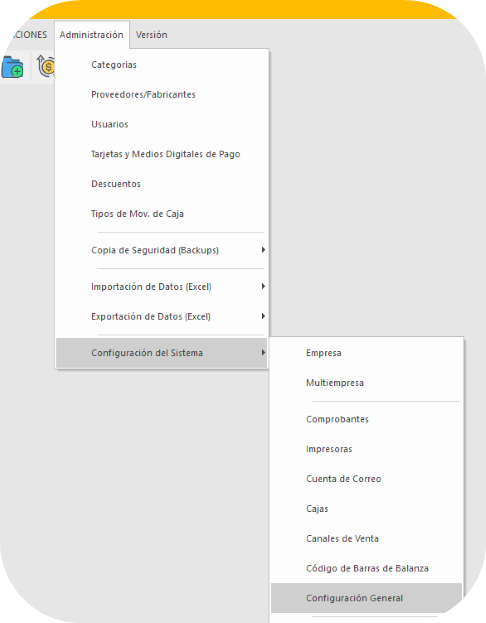The image size is (486, 623).
Task: Open the Administración menu
Action: (91, 35)
